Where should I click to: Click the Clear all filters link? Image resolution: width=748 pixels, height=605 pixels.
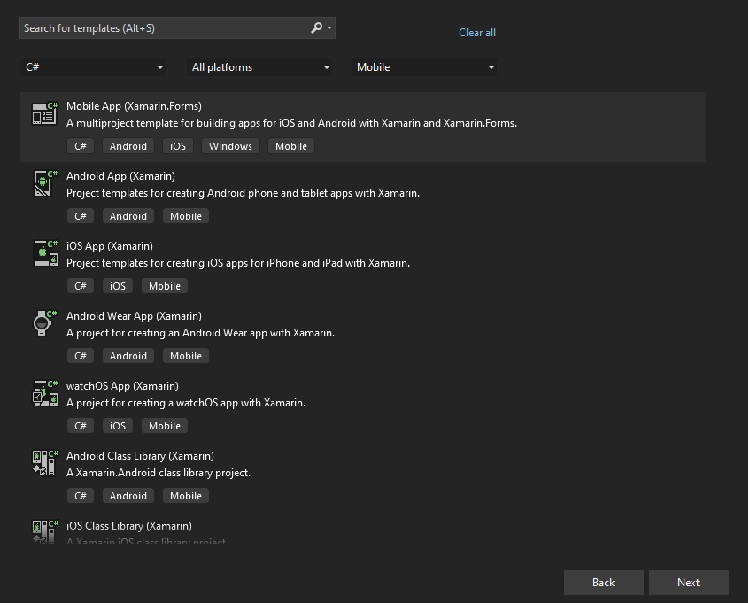pos(477,32)
